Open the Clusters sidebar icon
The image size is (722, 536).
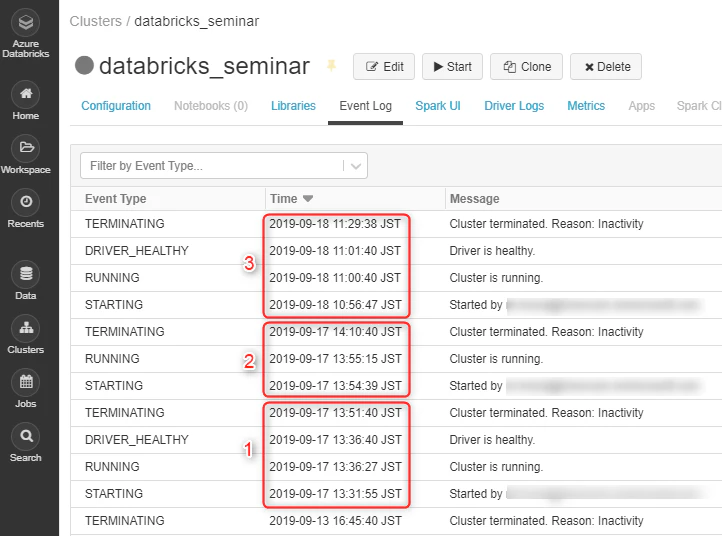coord(26,328)
